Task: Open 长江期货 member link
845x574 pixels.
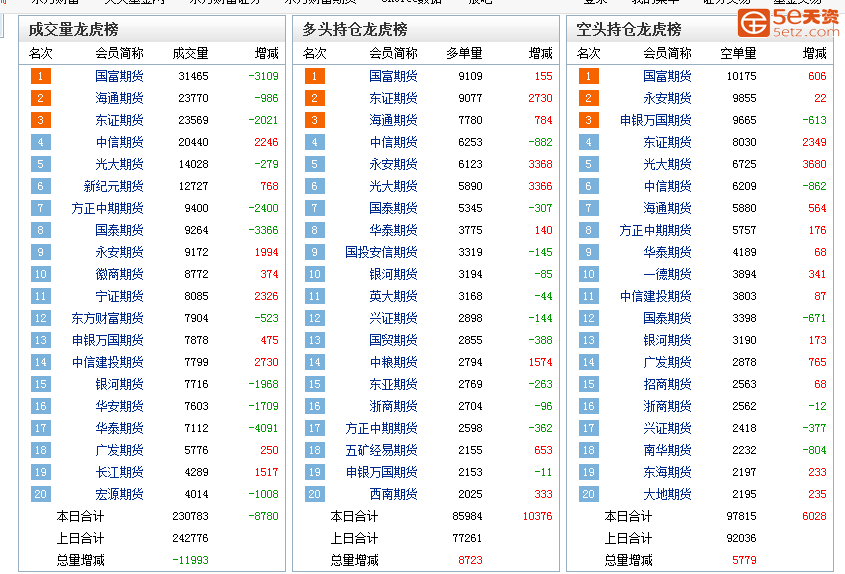Action: (119, 472)
